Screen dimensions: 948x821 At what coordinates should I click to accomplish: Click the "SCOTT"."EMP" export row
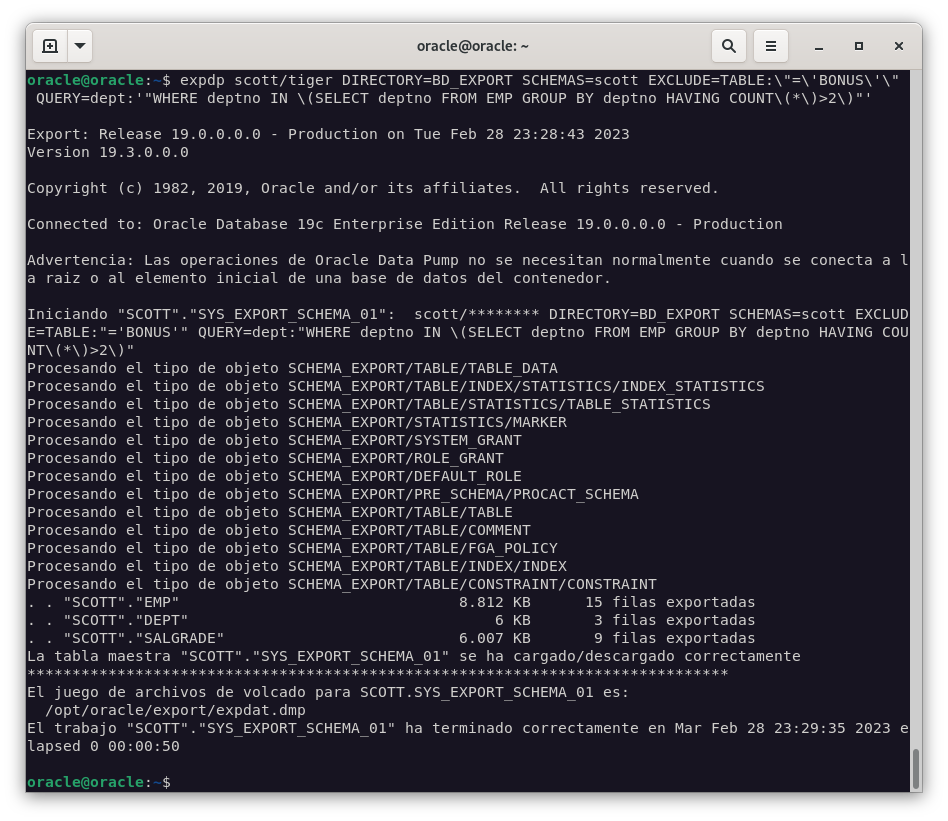click(x=390, y=602)
